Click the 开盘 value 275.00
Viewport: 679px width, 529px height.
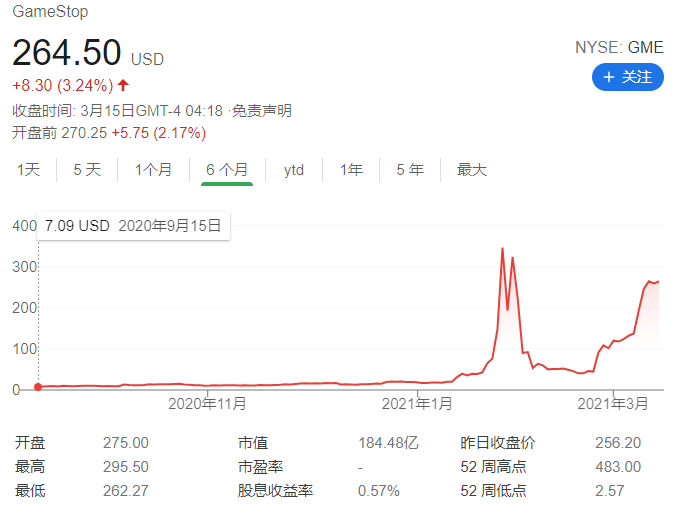tap(126, 443)
